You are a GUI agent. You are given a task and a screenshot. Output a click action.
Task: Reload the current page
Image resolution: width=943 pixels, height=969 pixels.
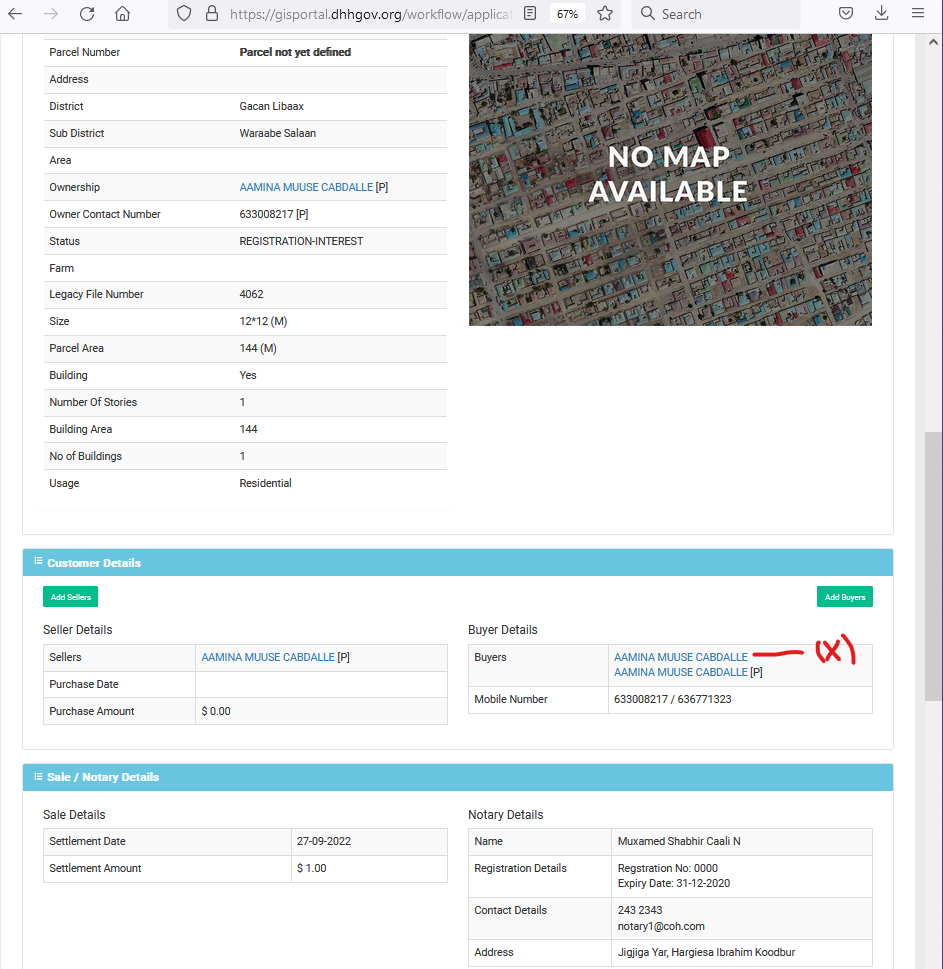click(87, 14)
